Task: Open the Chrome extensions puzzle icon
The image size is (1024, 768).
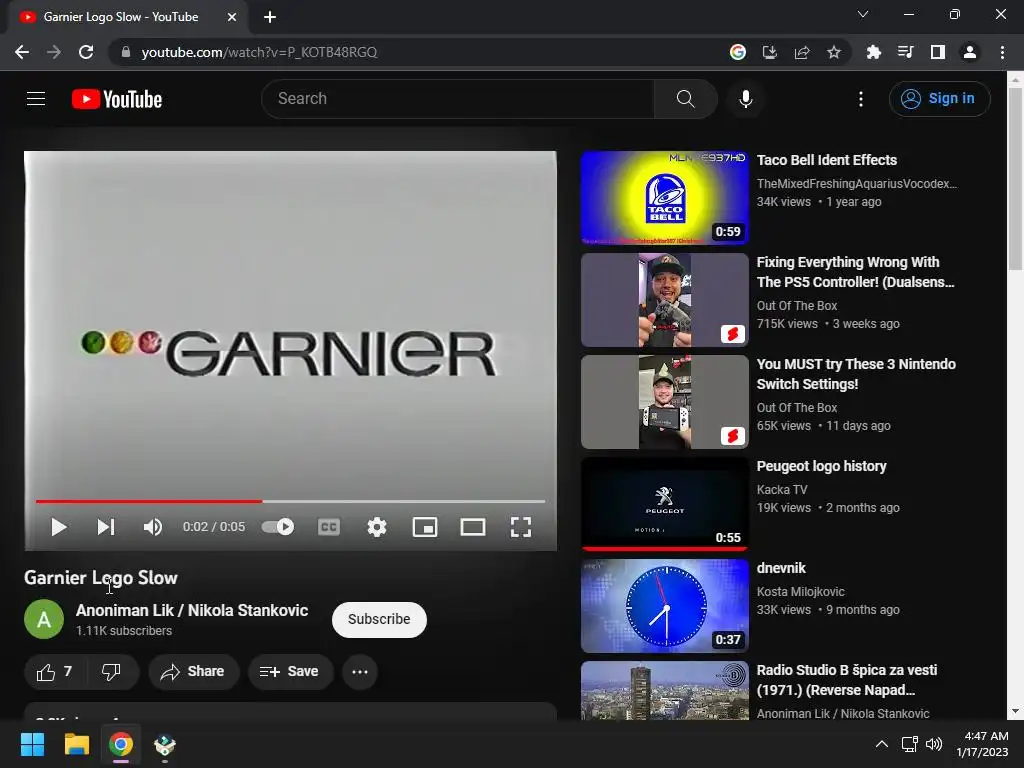Action: pyautogui.click(x=873, y=52)
